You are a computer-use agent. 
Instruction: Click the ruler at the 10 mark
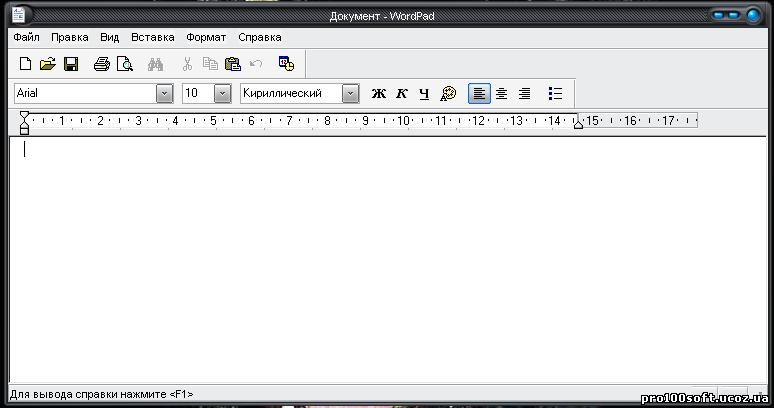coord(403,121)
